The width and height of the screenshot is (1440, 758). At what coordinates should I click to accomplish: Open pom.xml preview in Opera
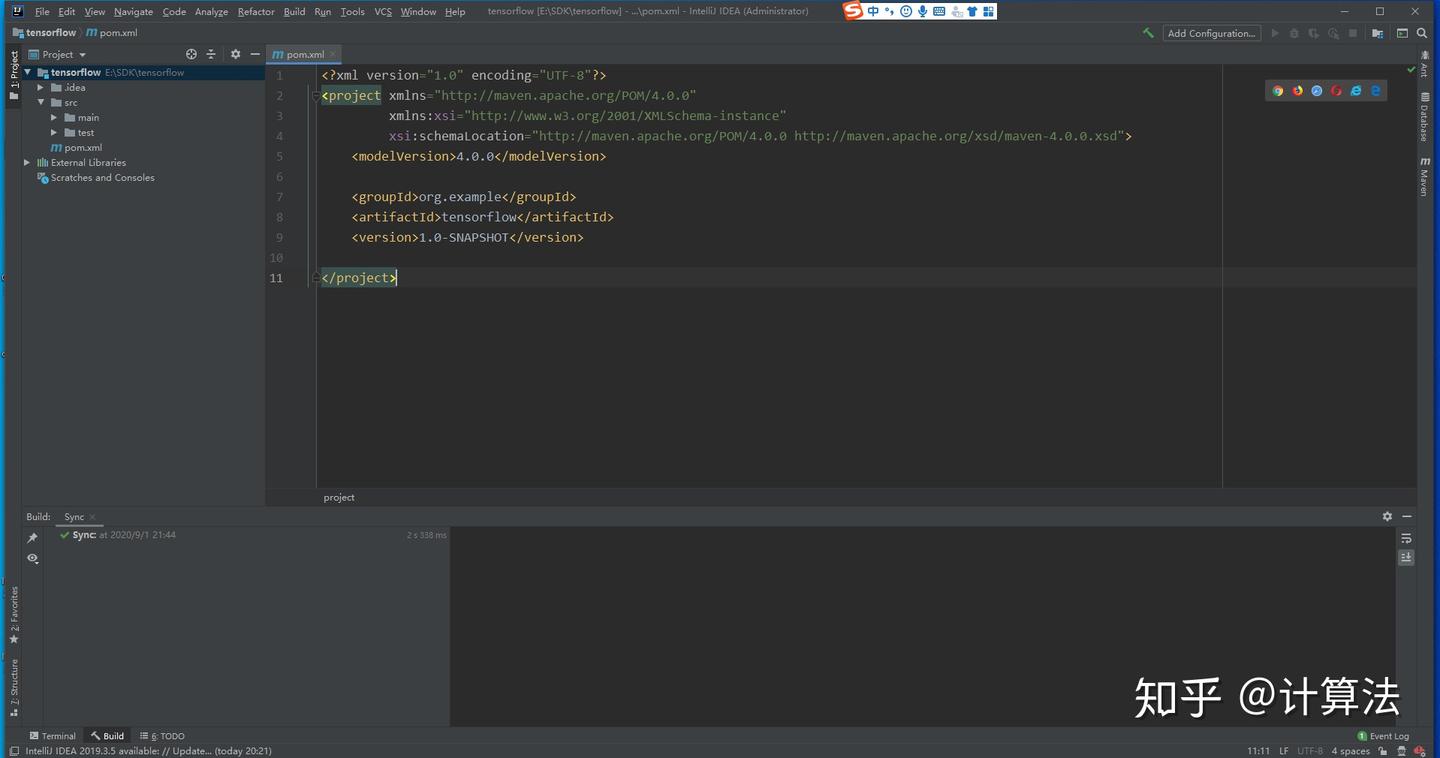pos(1336,91)
